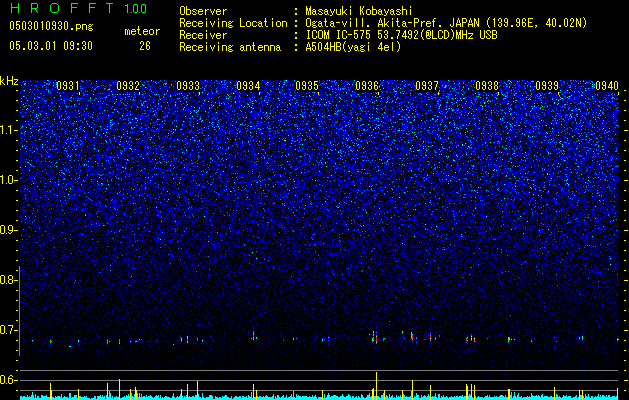Click the kHz axis unit label

click(9, 81)
